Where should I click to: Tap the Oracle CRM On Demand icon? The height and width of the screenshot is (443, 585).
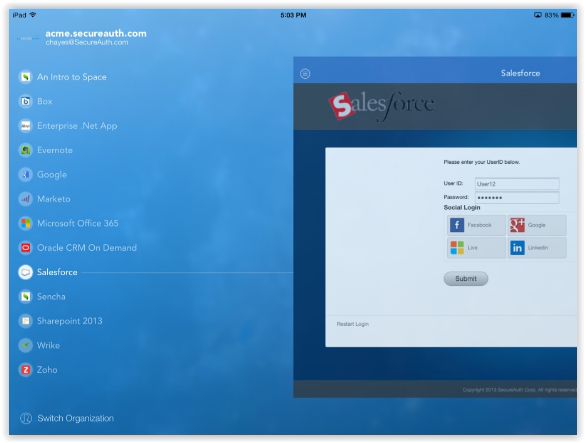pos(25,247)
